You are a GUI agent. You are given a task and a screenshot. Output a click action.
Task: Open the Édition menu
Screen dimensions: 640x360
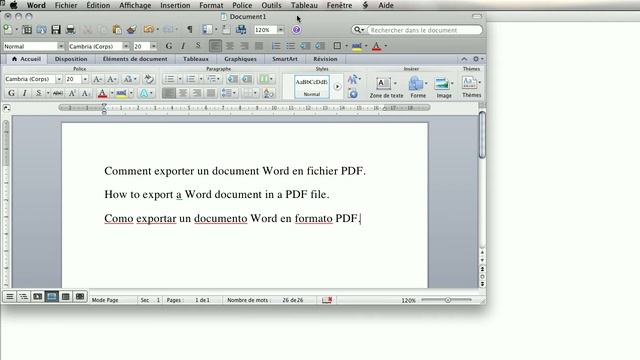click(98, 5)
